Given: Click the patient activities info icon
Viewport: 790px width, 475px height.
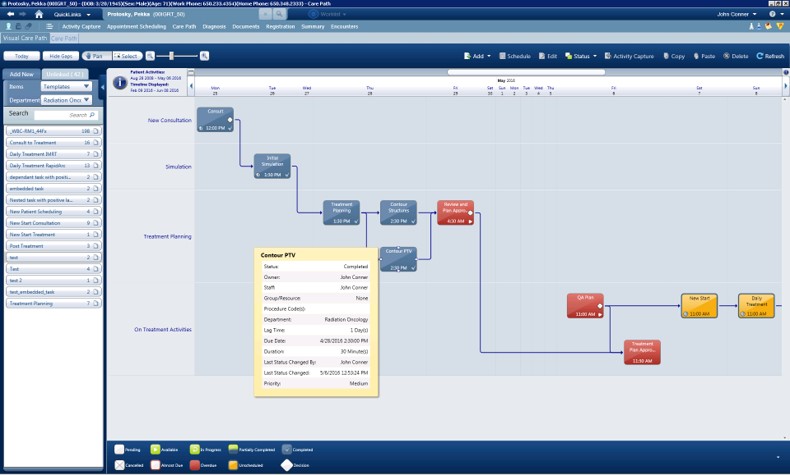Looking at the screenshot, I should (x=120, y=83).
